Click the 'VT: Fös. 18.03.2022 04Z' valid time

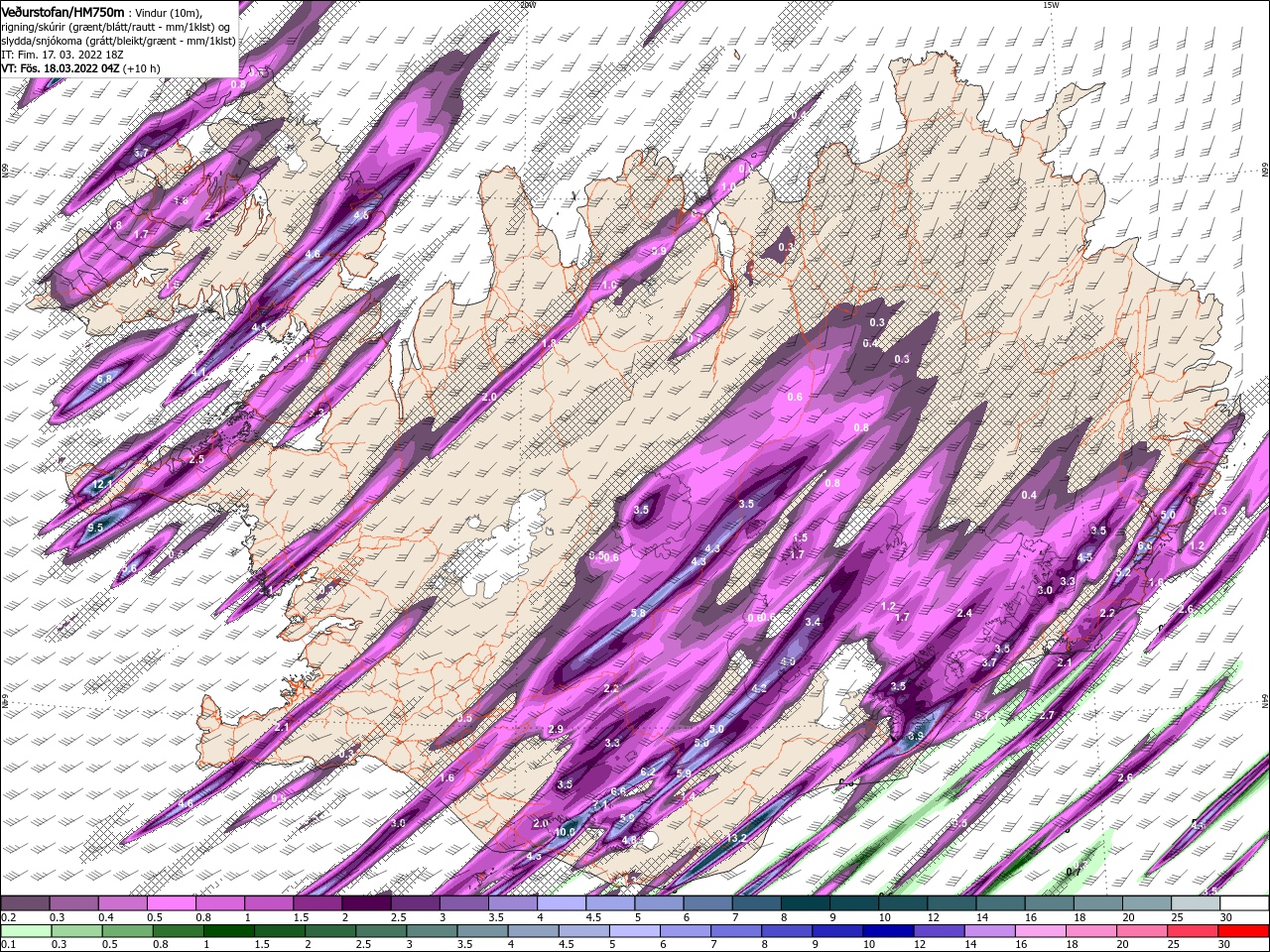pyautogui.click(x=61, y=67)
